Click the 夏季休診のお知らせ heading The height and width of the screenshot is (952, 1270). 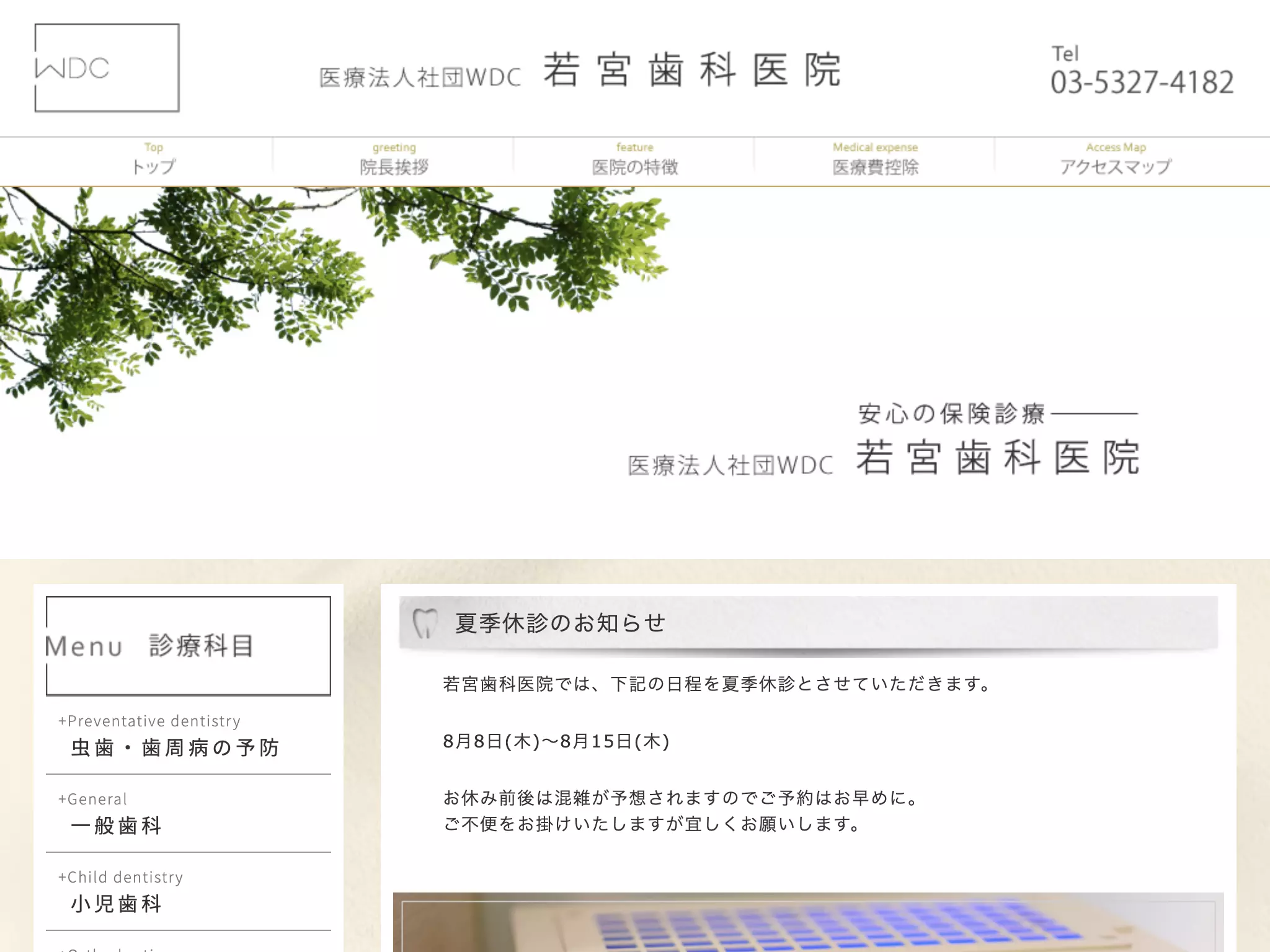tap(561, 623)
